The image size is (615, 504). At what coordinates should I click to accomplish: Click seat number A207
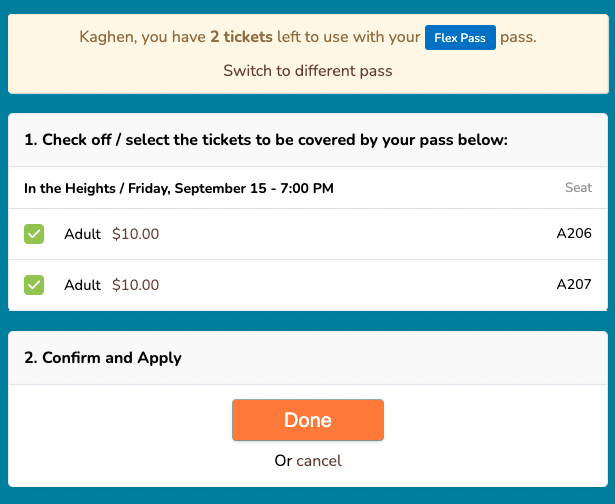coord(574,285)
